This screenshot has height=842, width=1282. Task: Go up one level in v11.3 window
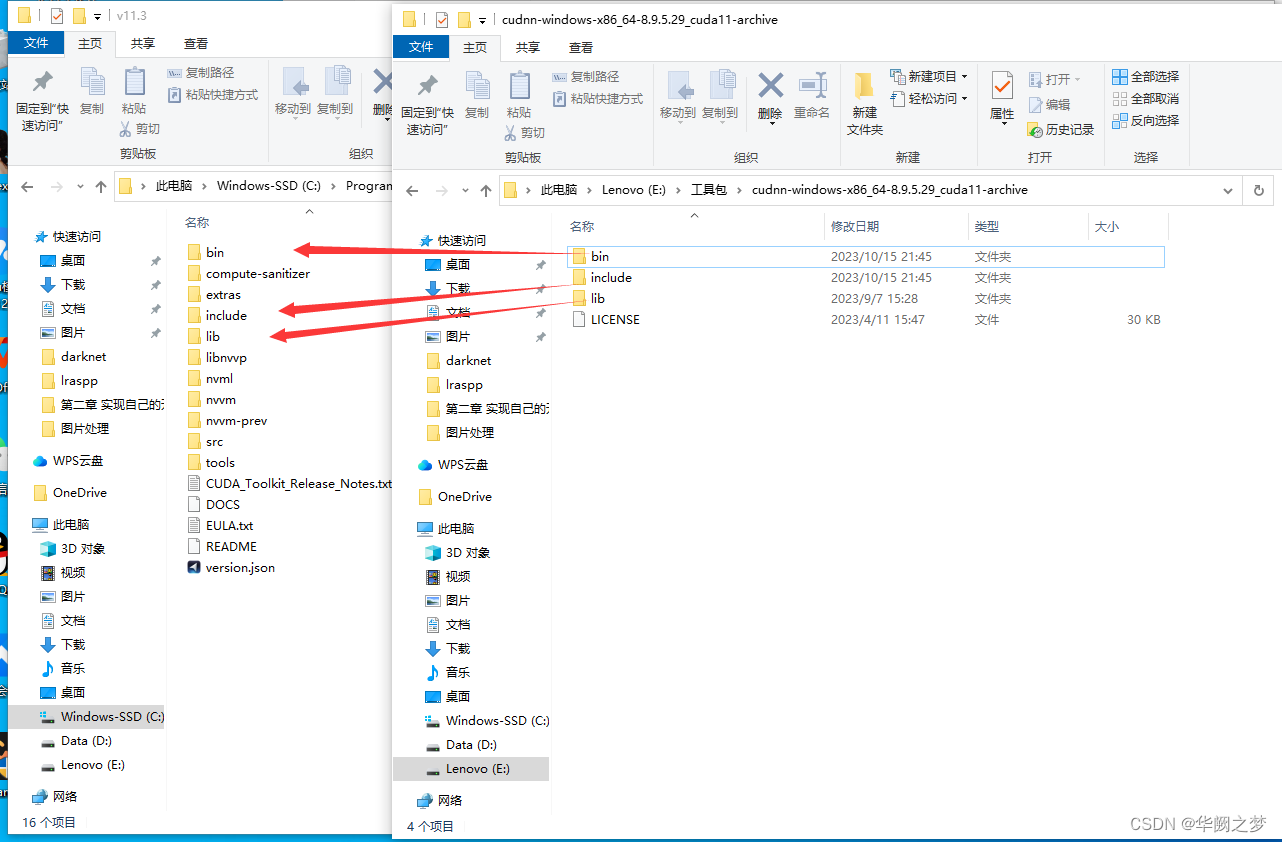[x=101, y=186]
